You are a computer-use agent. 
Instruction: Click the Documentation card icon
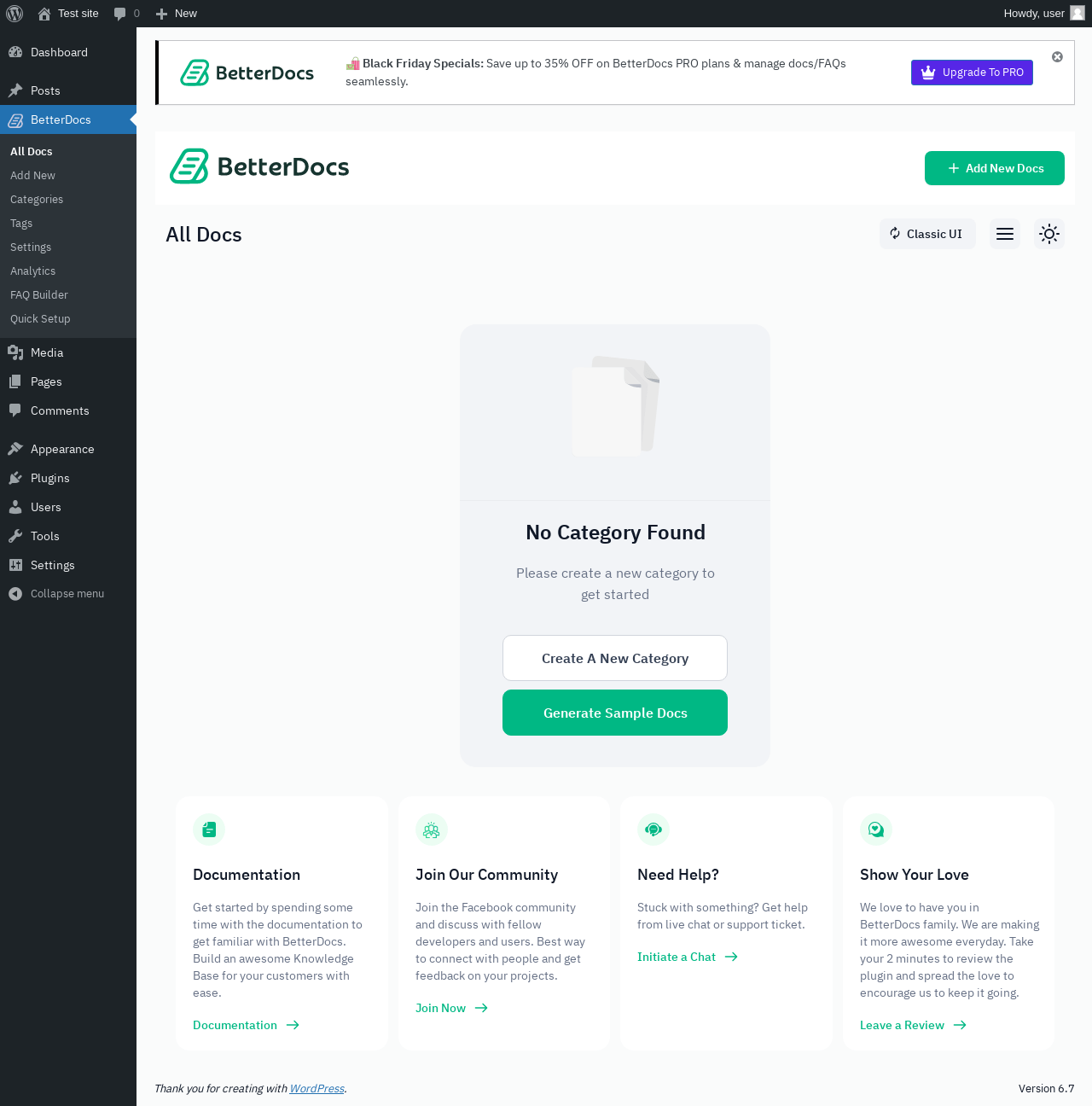point(209,829)
